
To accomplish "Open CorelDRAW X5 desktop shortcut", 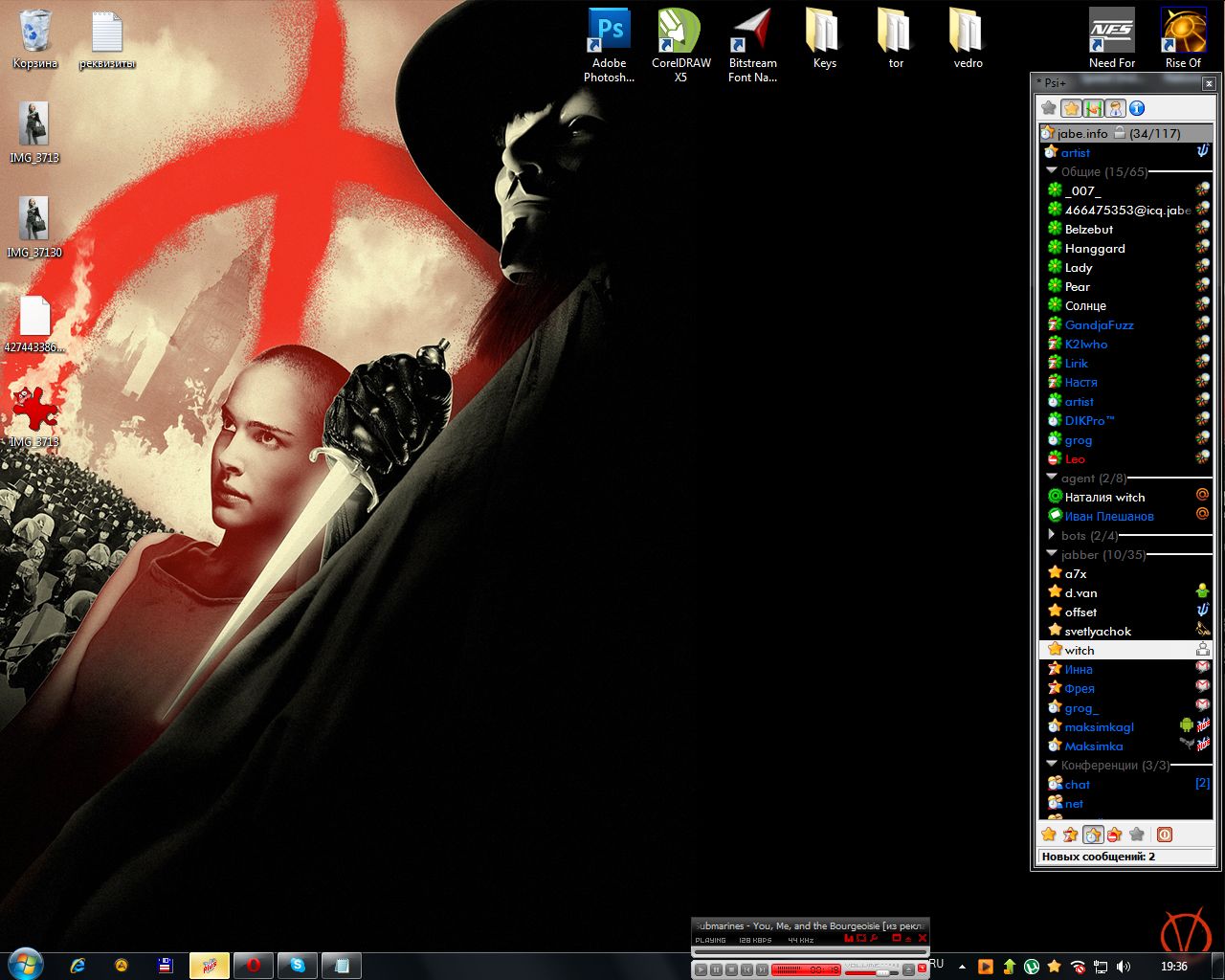I will (680, 45).
